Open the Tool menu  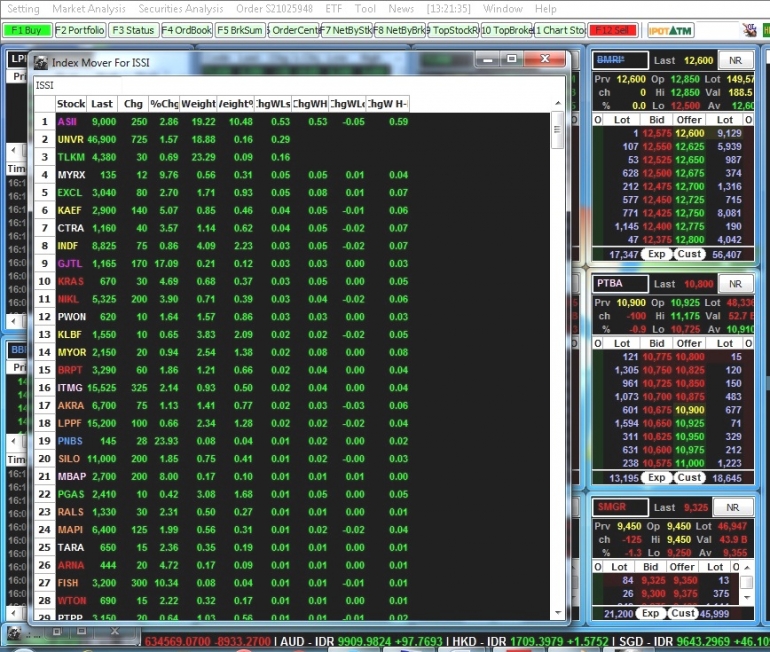[365, 9]
